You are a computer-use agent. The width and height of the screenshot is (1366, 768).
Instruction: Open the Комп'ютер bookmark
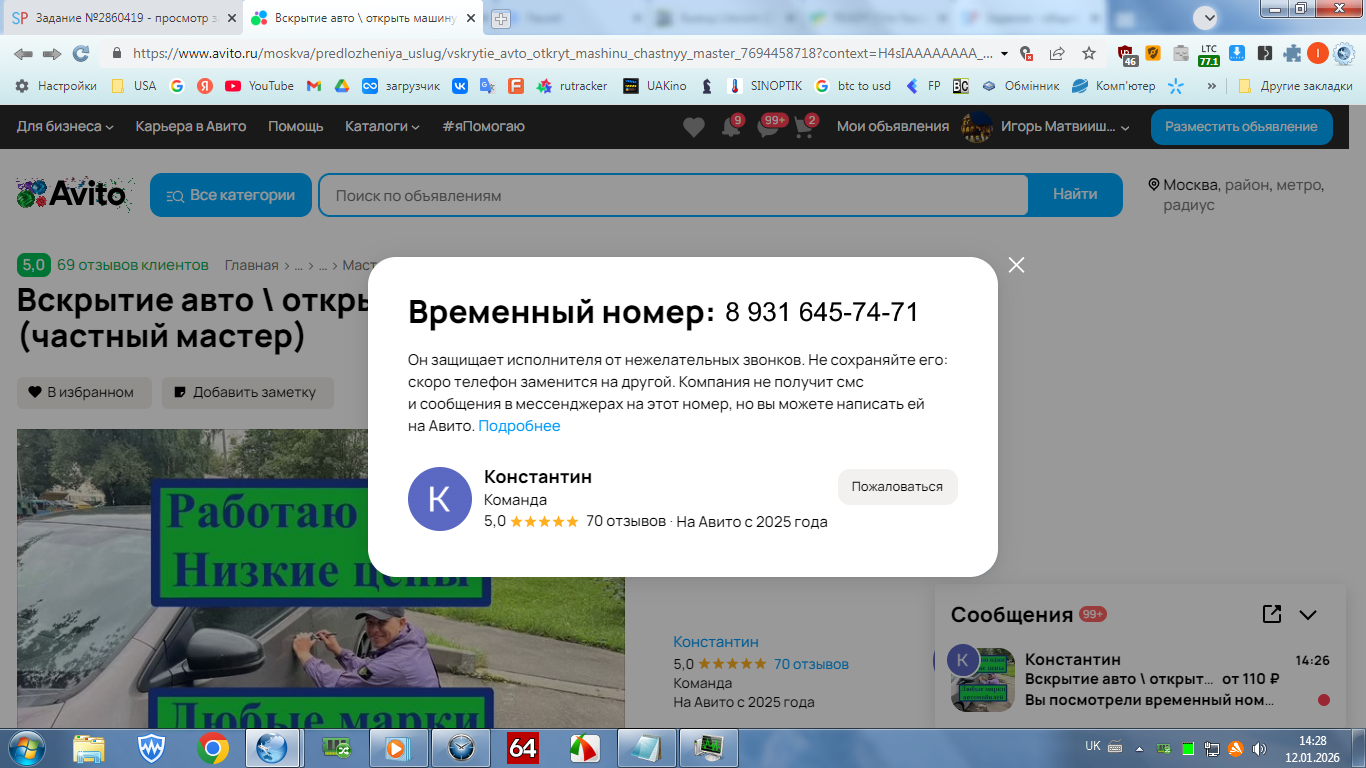tap(1113, 86)
